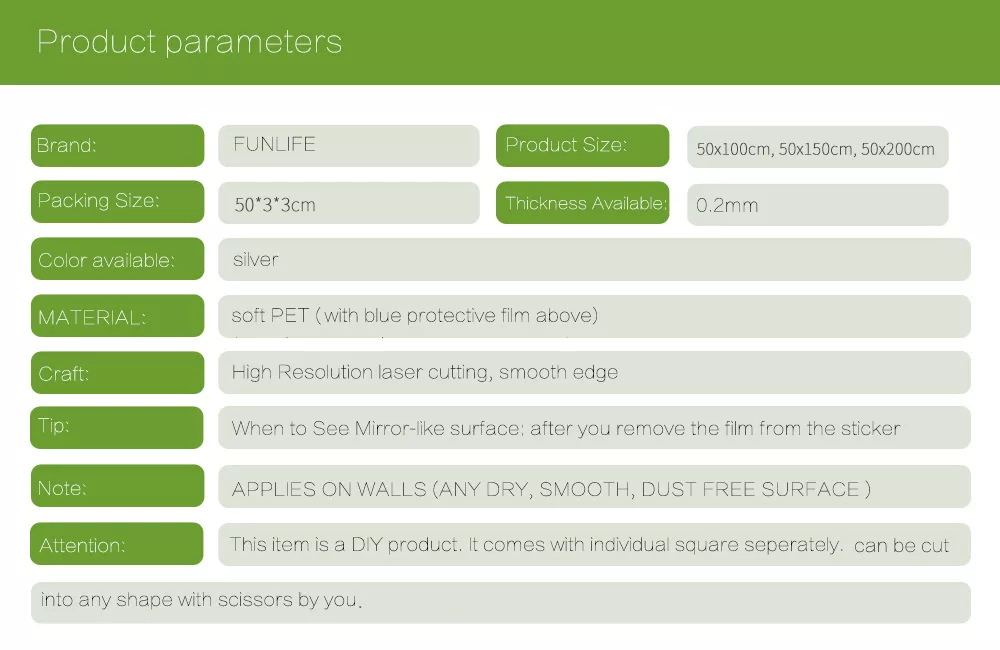Click the FUNLIFE brand value field

point(348,145)
